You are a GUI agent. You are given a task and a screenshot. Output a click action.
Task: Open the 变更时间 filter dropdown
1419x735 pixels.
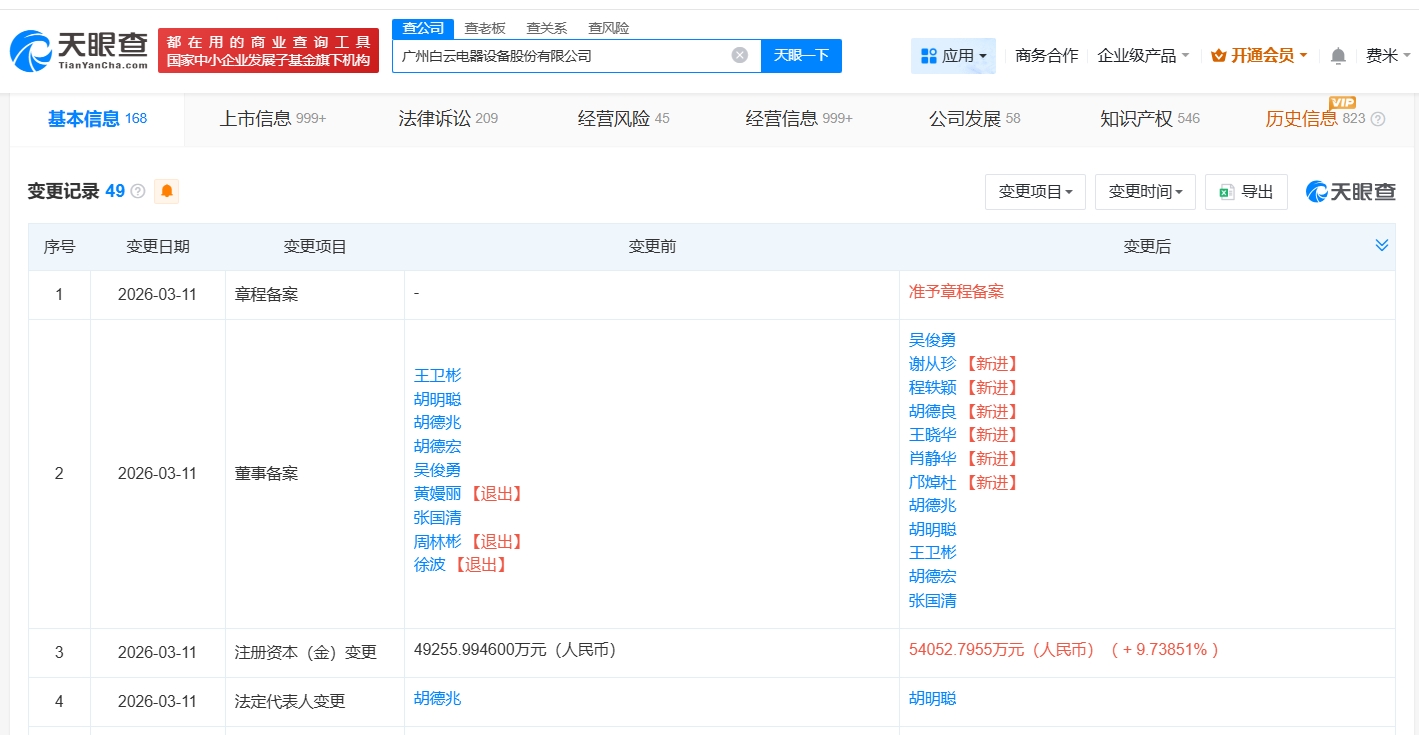1145,192
